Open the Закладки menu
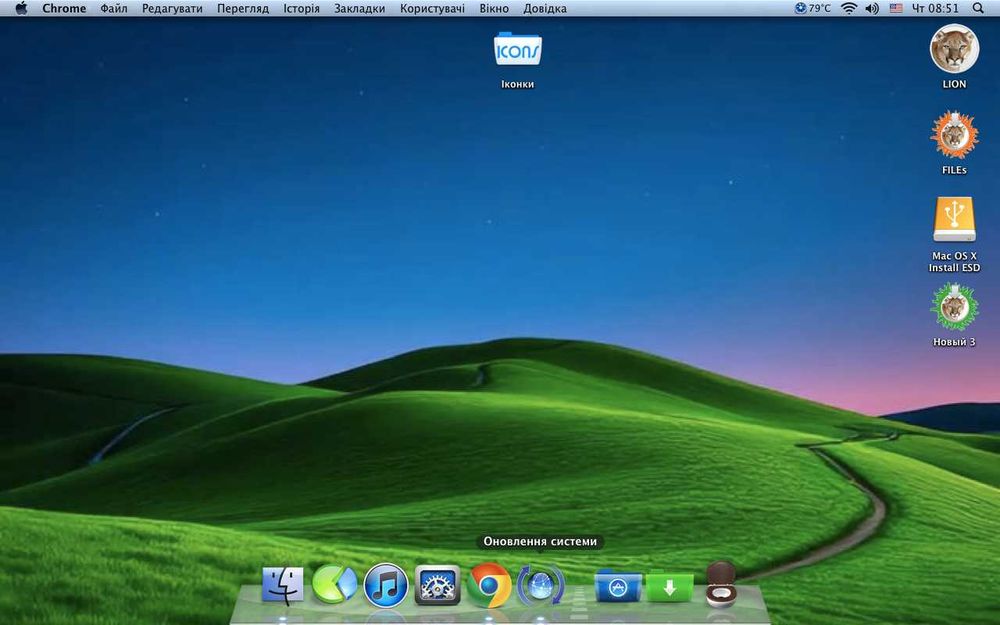Image resolution: width=1000 pixels, height=625 pixels. tap(360, 8)
